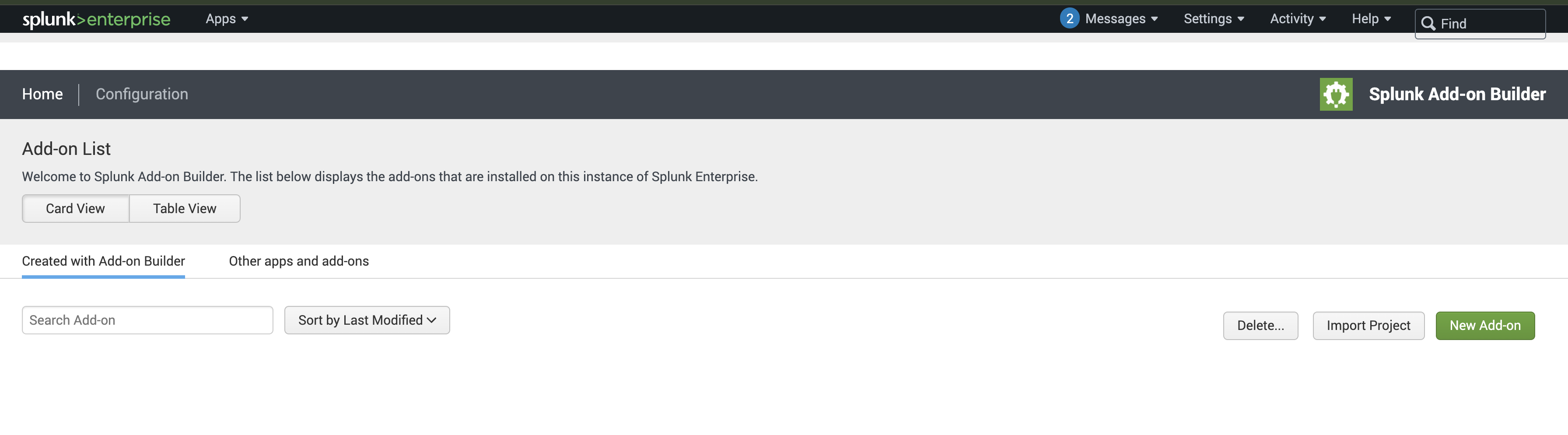Viewport: 1568px width, 435px height.
Task: Click inside the Search Add-on field
Action: pos(147,320)
